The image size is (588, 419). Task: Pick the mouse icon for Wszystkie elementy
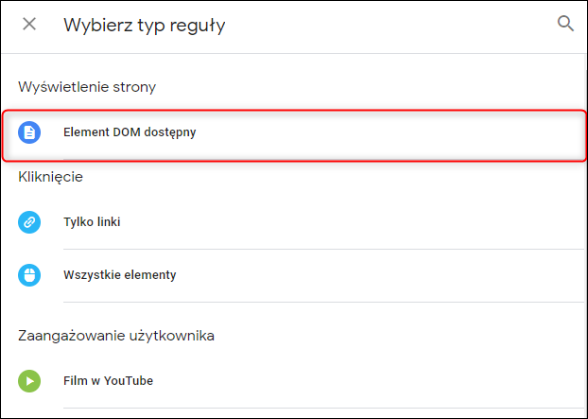[29, 275]
